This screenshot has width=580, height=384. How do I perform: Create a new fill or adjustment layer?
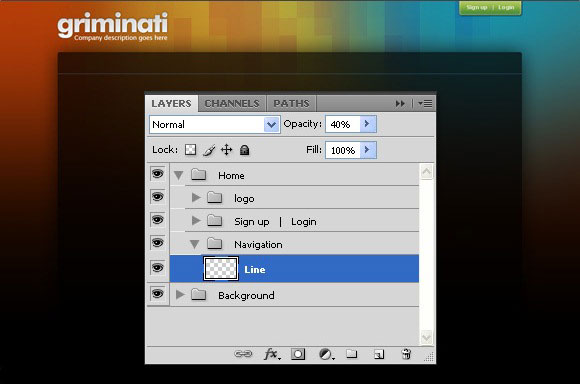(326, 354)
